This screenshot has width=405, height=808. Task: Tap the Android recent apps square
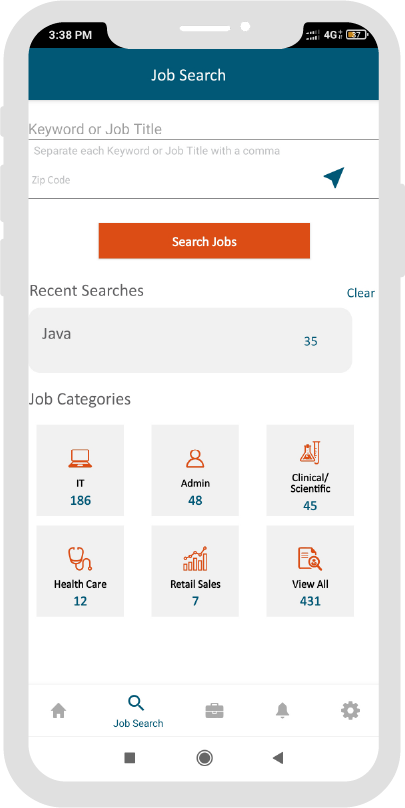click(130, 758)
